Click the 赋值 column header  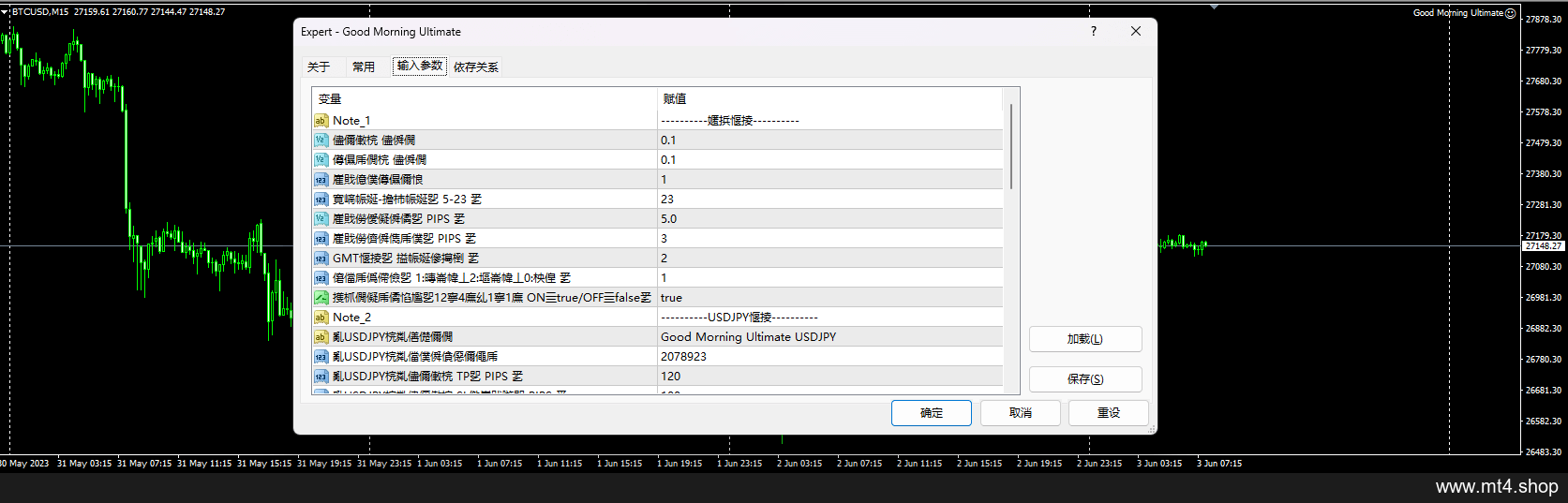coord(830,98)
